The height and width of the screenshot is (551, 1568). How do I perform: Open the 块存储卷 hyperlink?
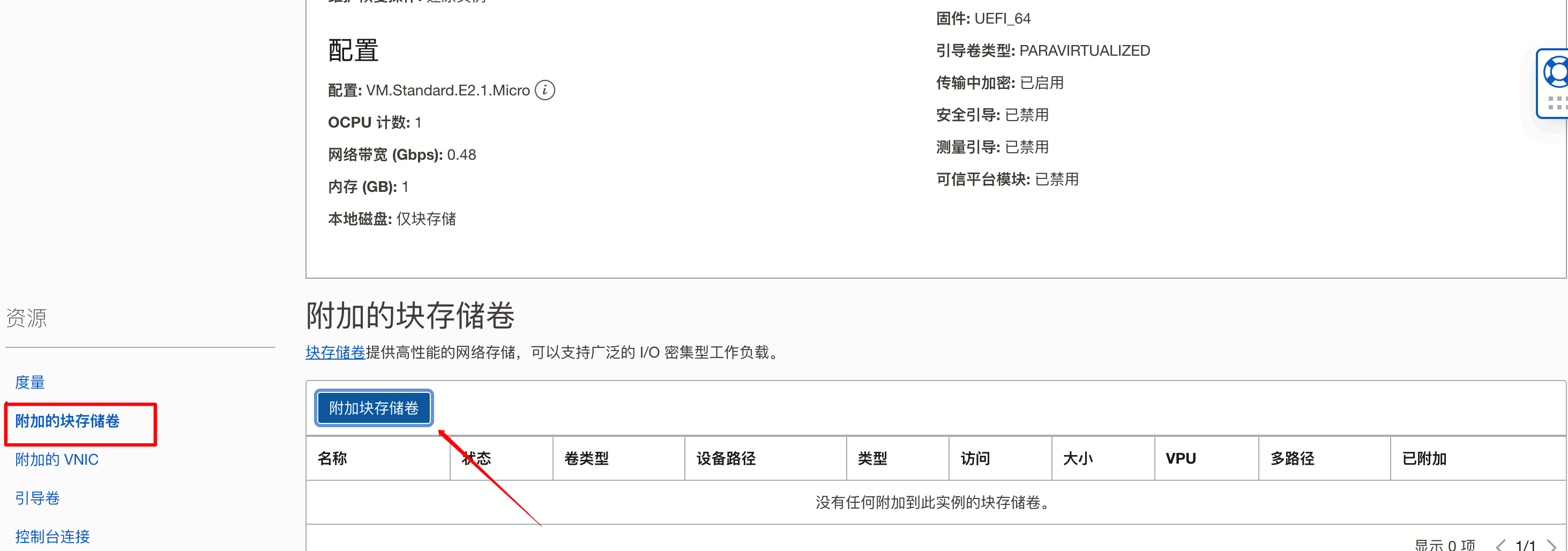(x=334, y=352)
